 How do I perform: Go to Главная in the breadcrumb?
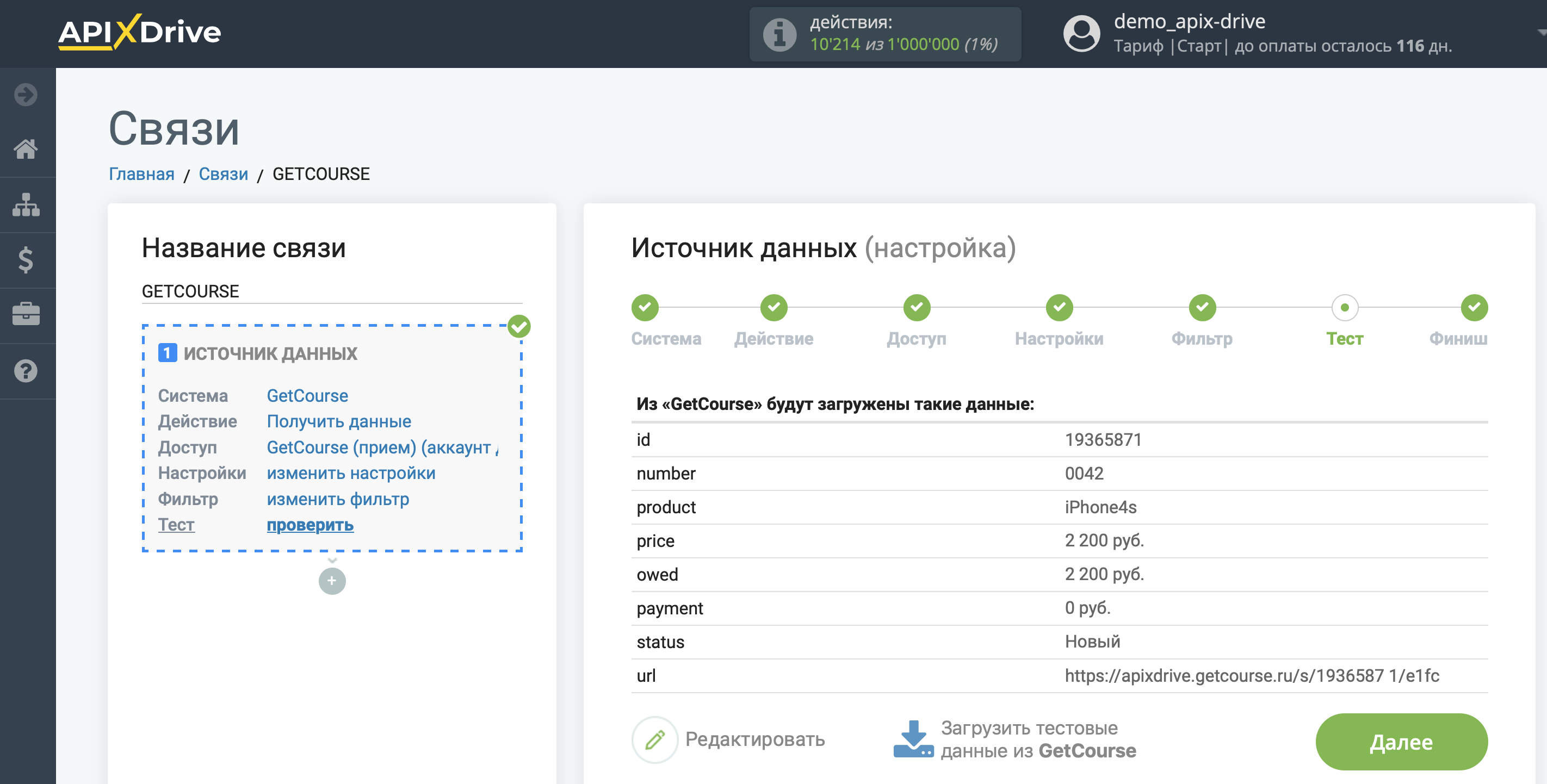pyautogui.click(x=142, y=174)
